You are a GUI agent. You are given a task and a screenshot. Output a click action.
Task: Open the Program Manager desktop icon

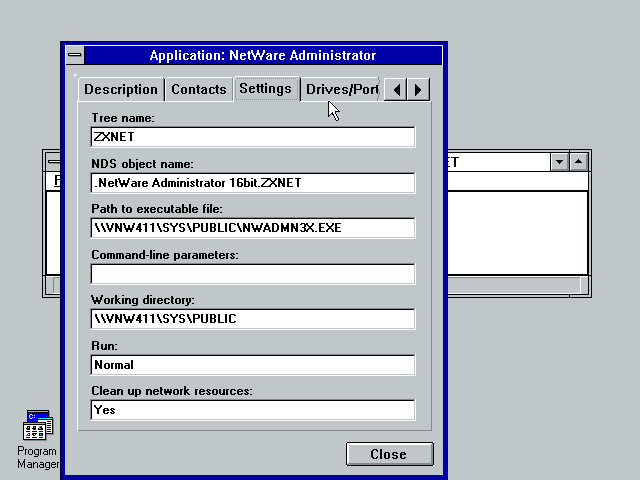click(x=38, y=440)
